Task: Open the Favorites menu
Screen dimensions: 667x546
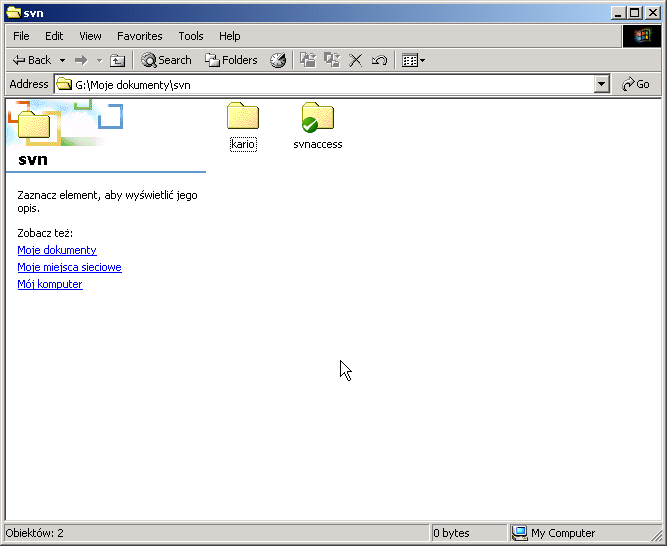Action: pos(140,36)
